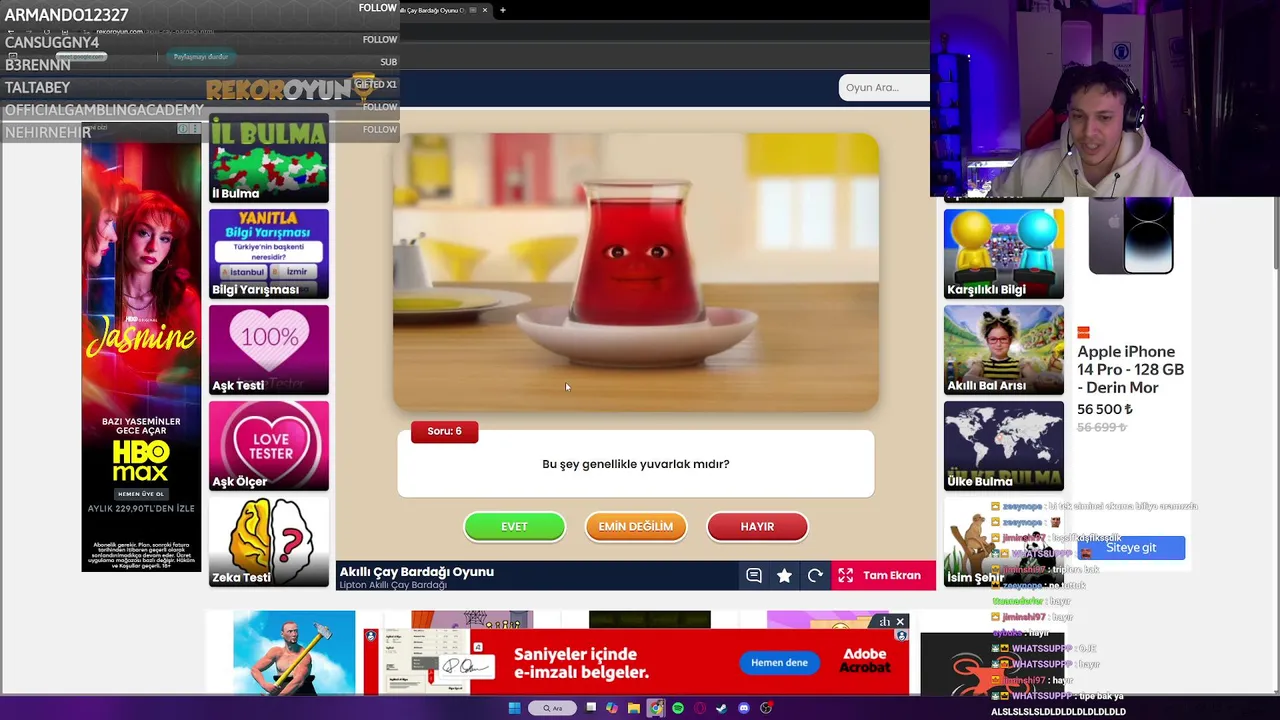Switch the game to Tam Ekran mode
The width and height of the screenshot is (1280, 720).
[x=881, y=575]
